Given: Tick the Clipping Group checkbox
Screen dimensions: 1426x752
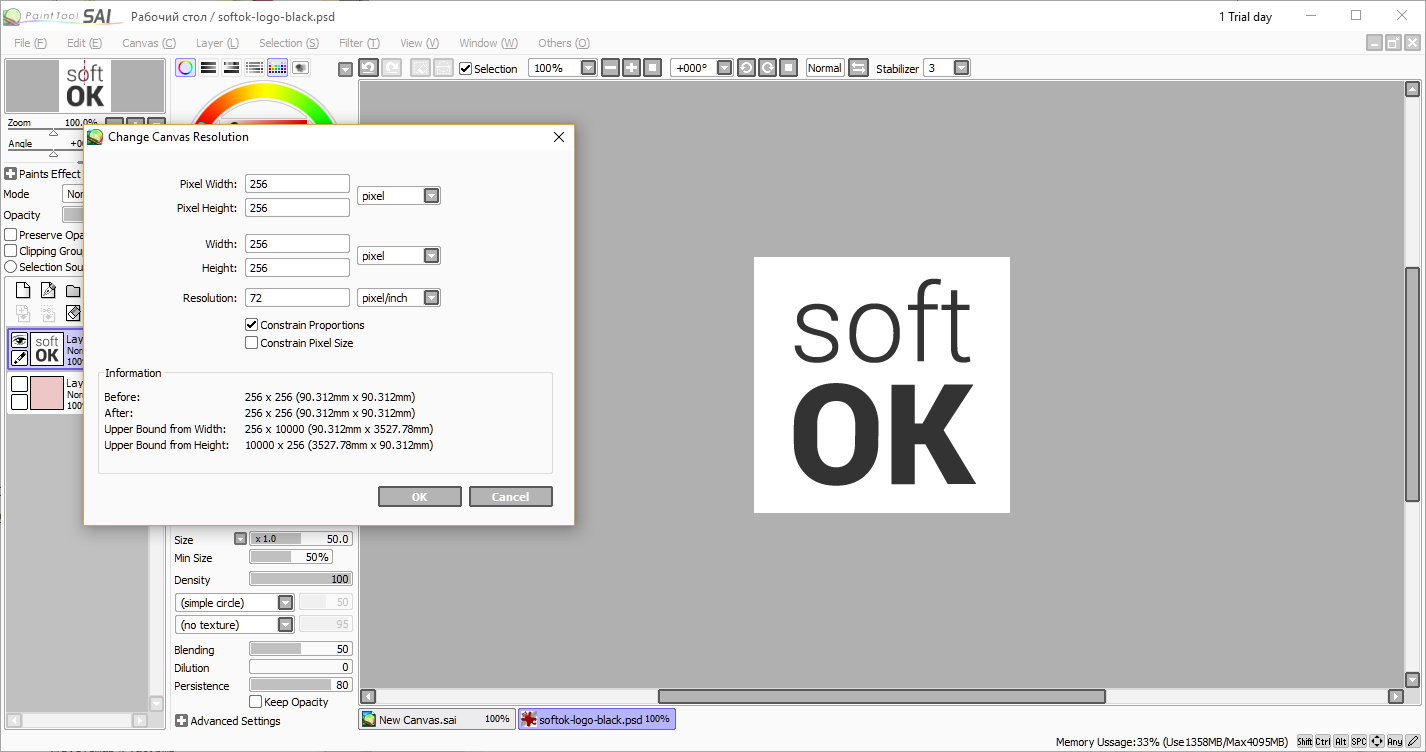Looking at the screenshot, I should click(11, 251).
